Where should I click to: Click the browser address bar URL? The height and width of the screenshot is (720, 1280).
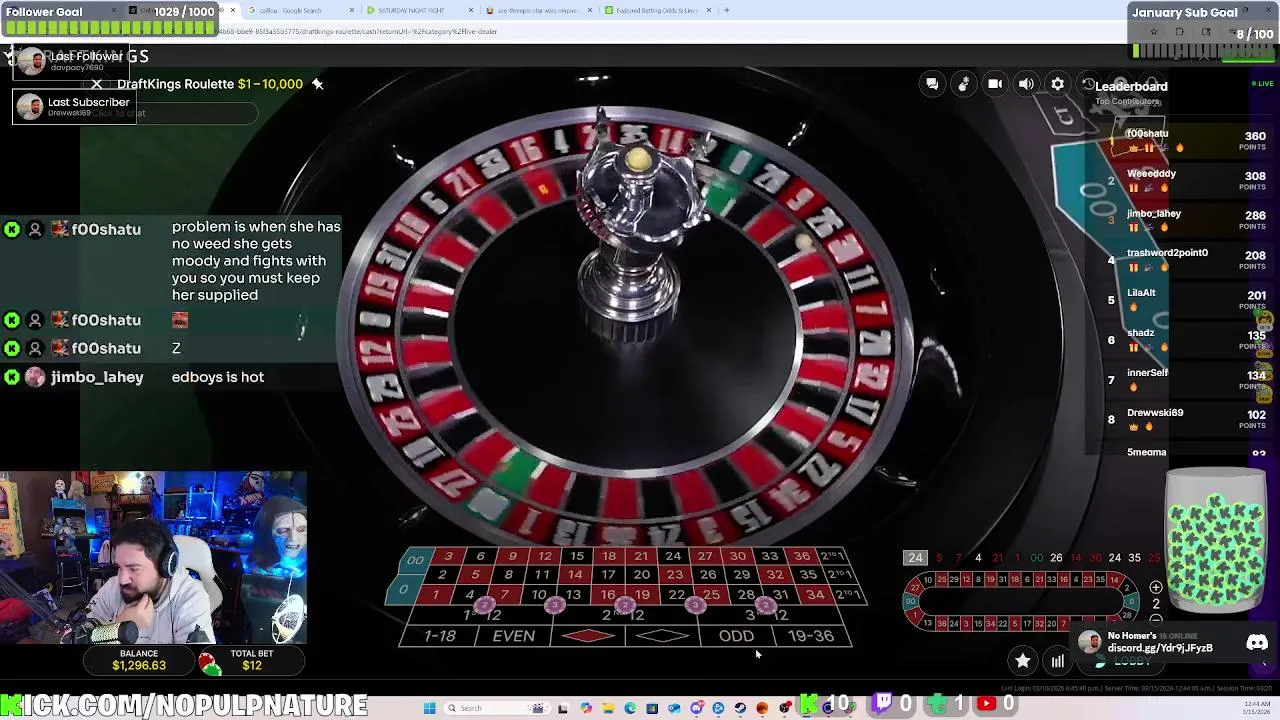(357, 31)
